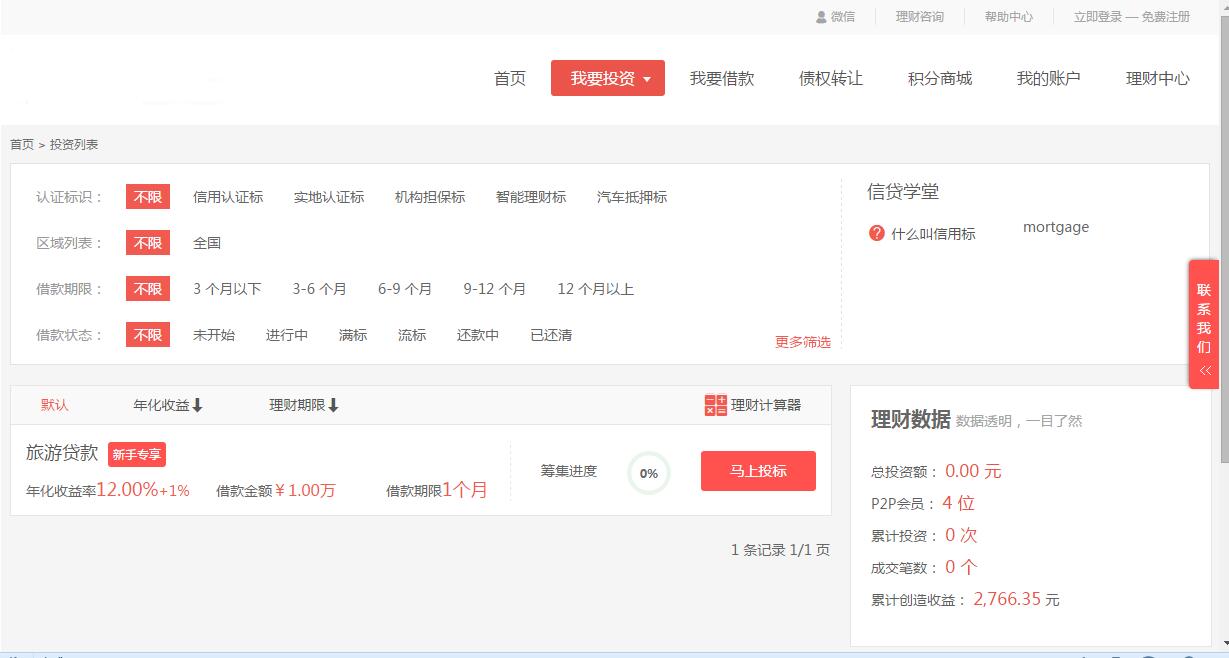Click the WeChat user icon
This screenshot has width=1229, height=658.
(822, 17)
